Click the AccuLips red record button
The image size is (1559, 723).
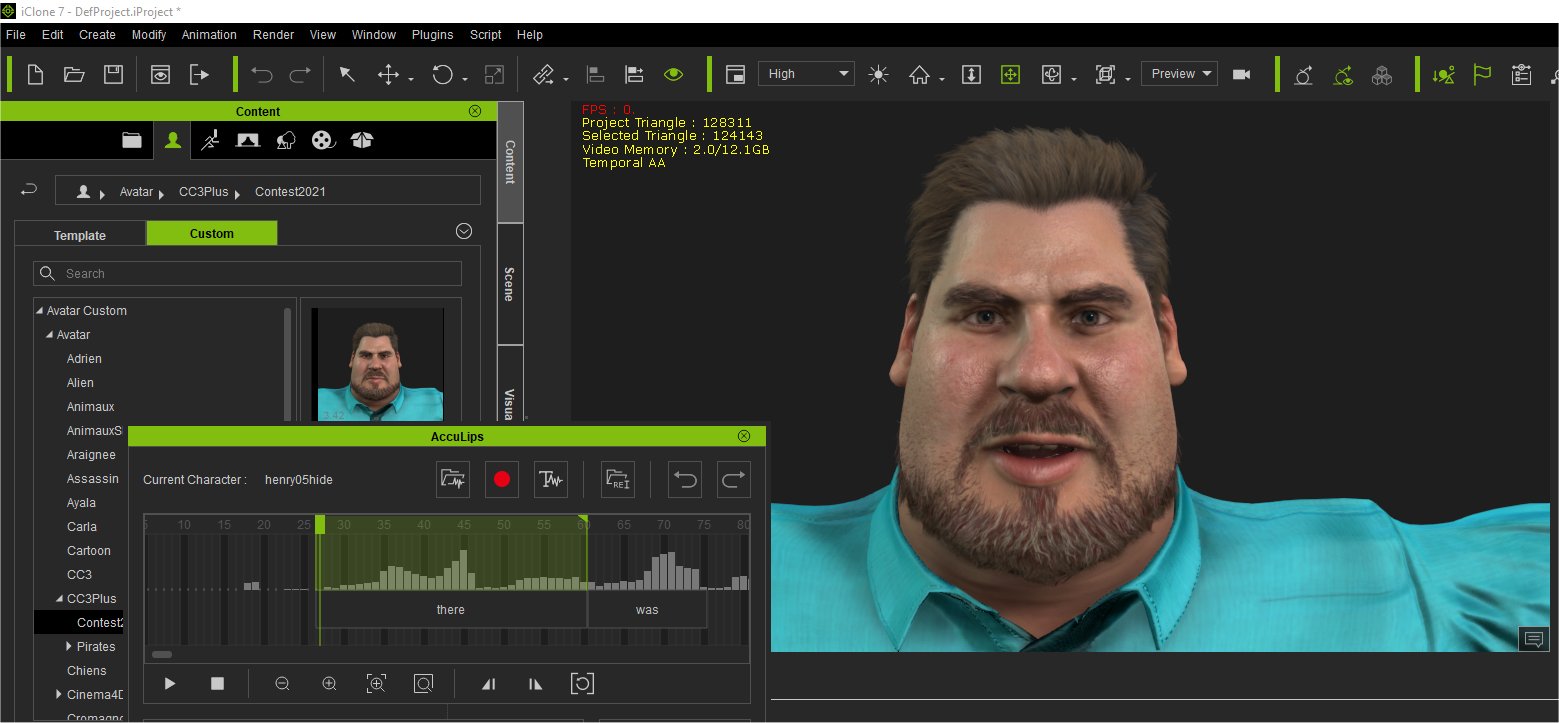pos(502,479)
